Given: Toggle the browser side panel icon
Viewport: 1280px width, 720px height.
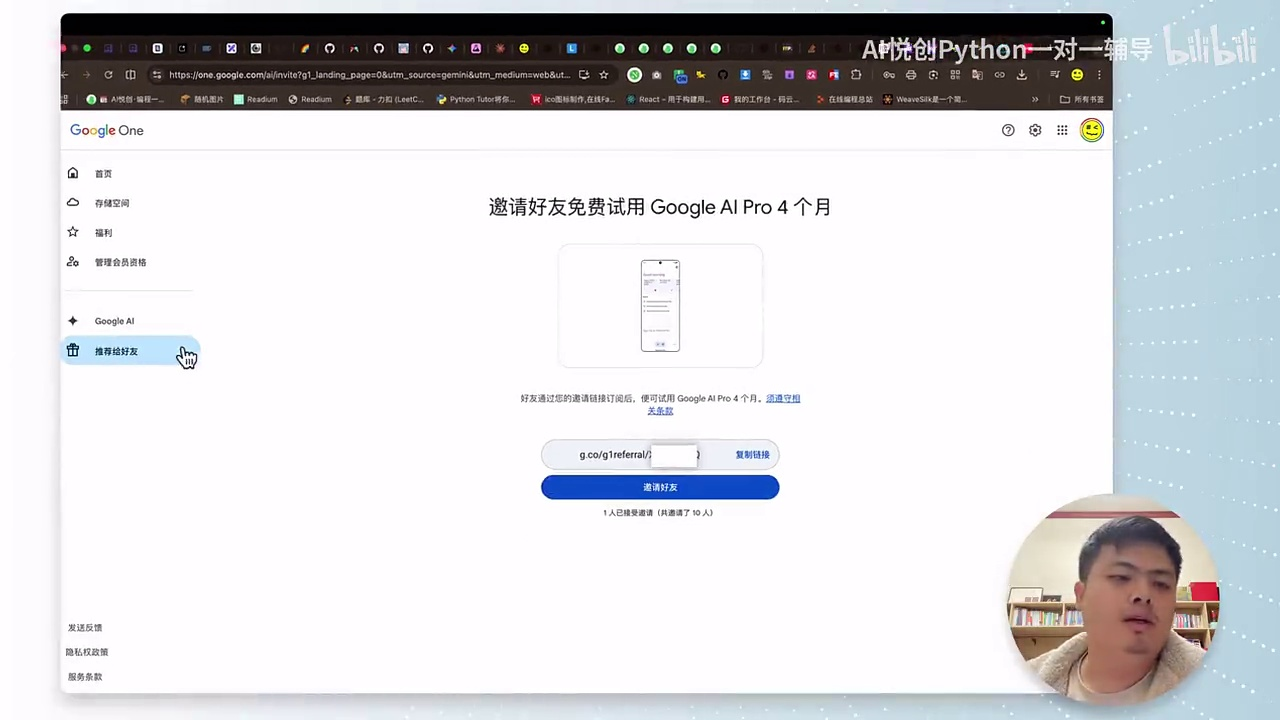Looking at the screenshot, I should pos(130,74).
